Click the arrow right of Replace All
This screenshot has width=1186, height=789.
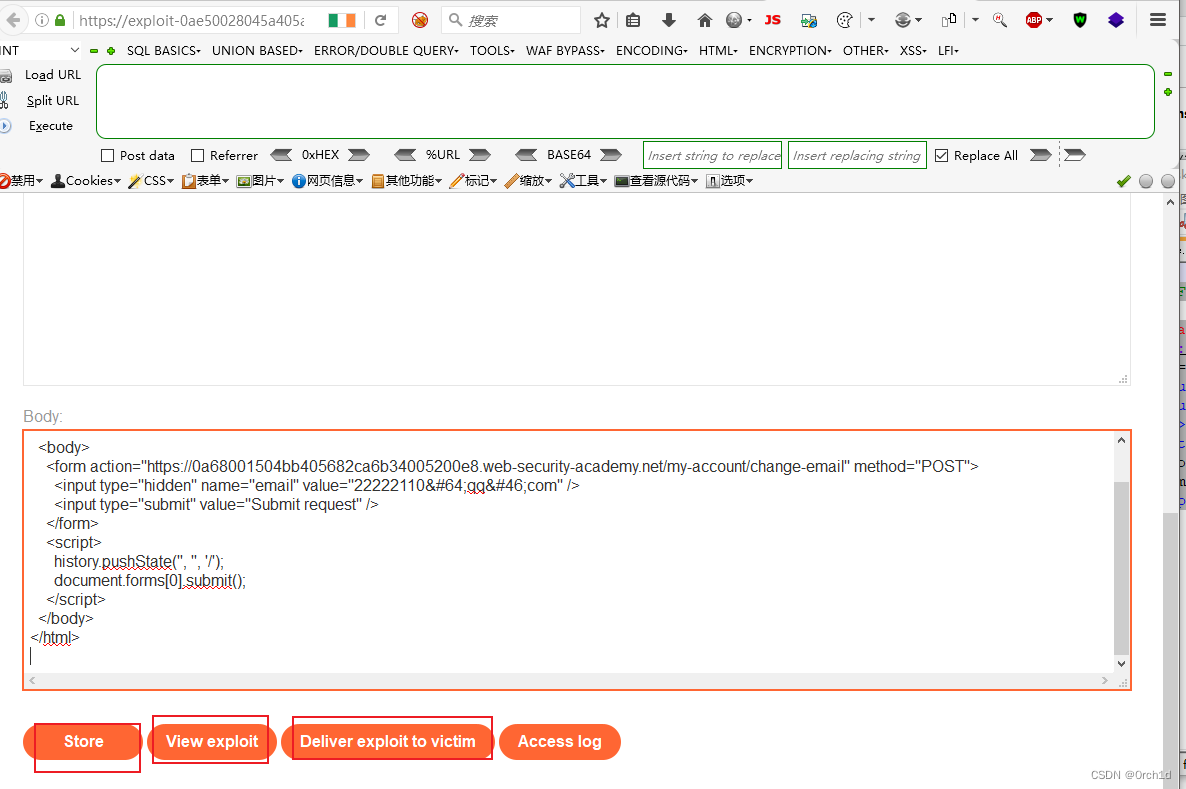pyautogui.click(x=1041, y=155)
